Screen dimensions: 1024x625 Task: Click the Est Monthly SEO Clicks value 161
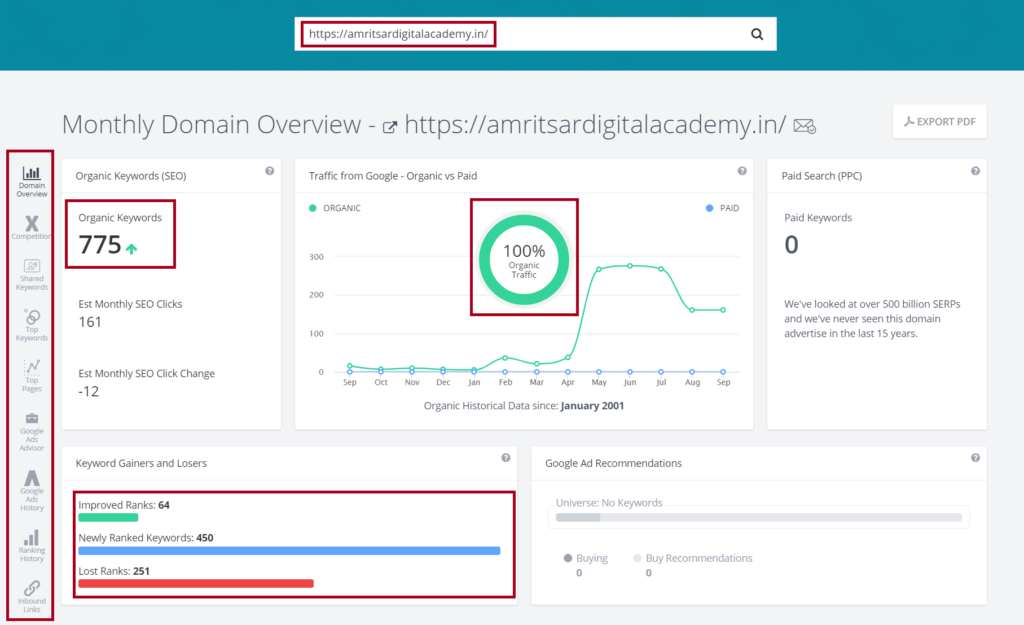[x=90, y=322]
